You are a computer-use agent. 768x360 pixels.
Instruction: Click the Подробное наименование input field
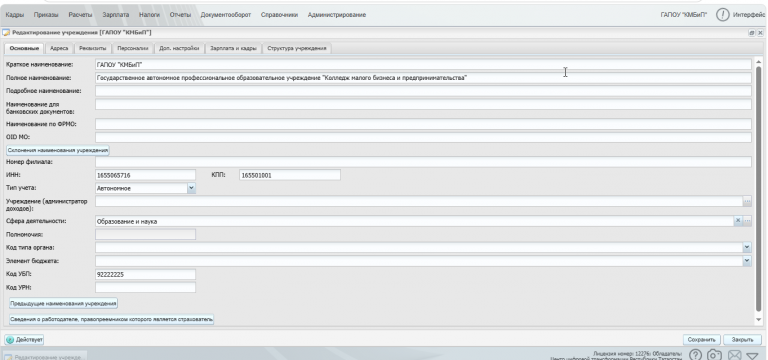[423, 91]
